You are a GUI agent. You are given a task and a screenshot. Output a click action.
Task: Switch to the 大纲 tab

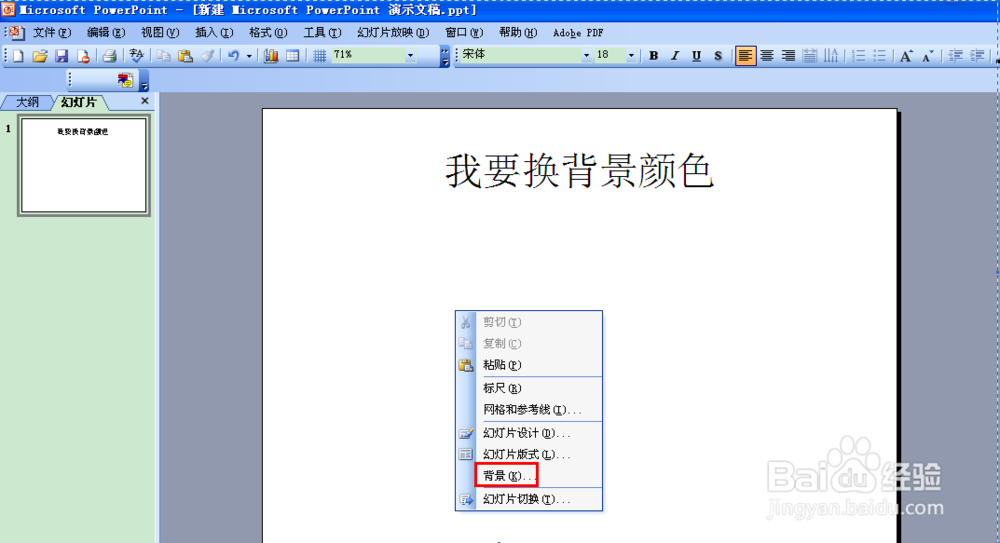pos(27,102)
